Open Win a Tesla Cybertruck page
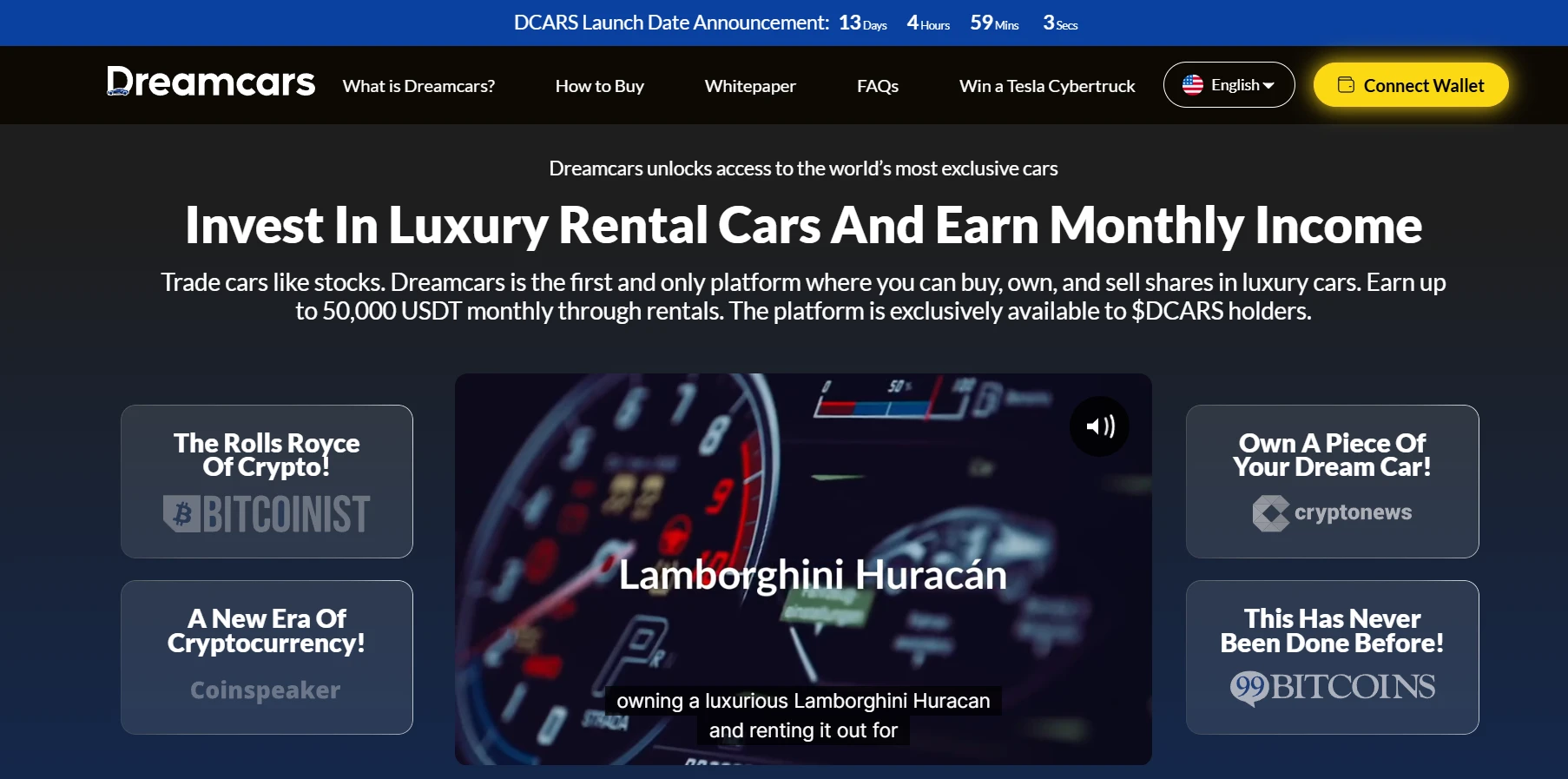1568x779 pixels. (x=1047, y=86)
